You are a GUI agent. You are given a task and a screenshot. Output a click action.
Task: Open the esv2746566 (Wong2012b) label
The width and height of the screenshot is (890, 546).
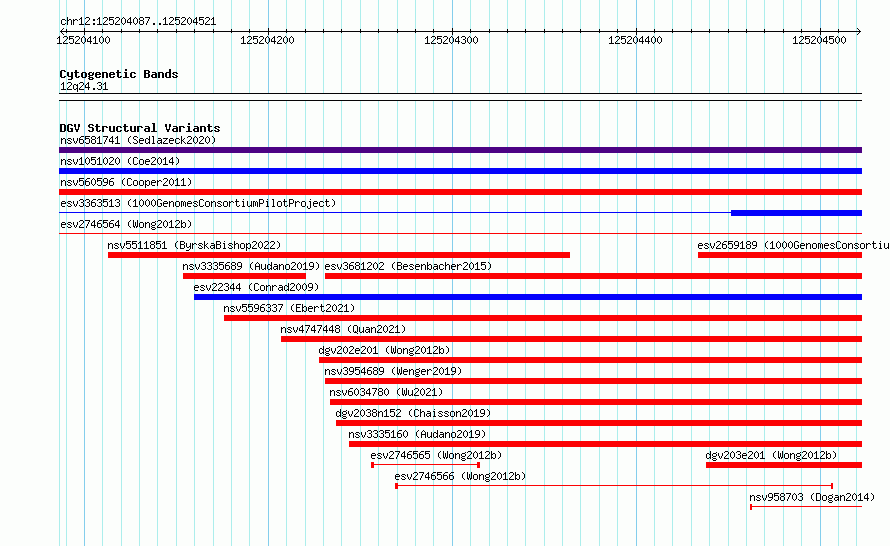click(460, 476)
